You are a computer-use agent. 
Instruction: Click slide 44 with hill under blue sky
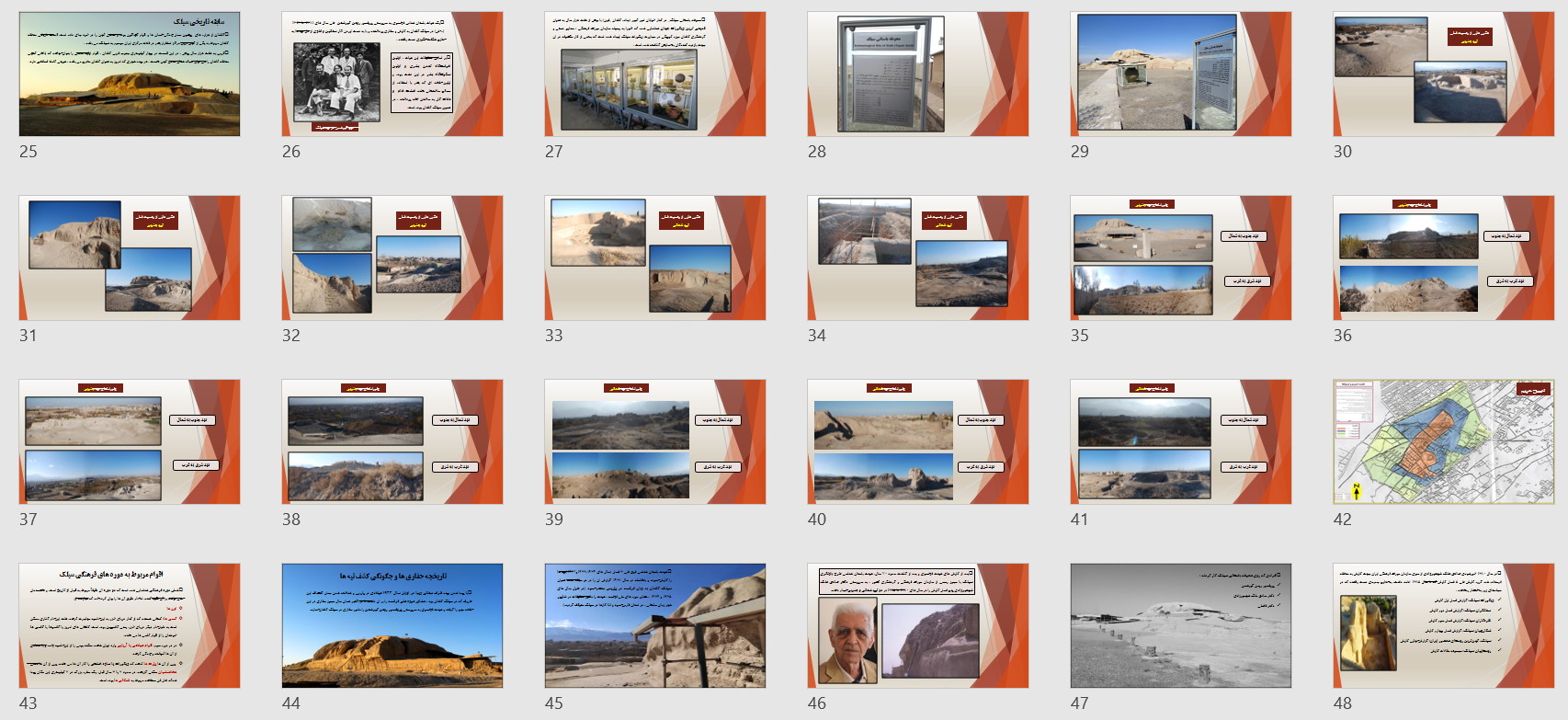pos(392,626)
